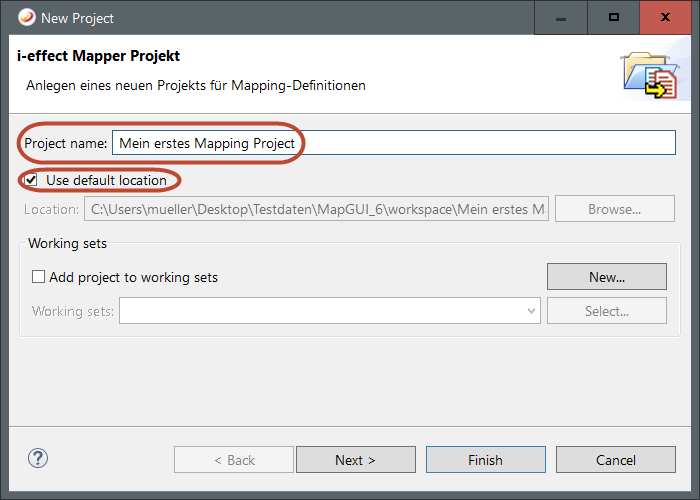Image resolution: width=700 pixels, height=500 pixels.
Task: Click the New Project title bar text
Action: click(79, 18)
